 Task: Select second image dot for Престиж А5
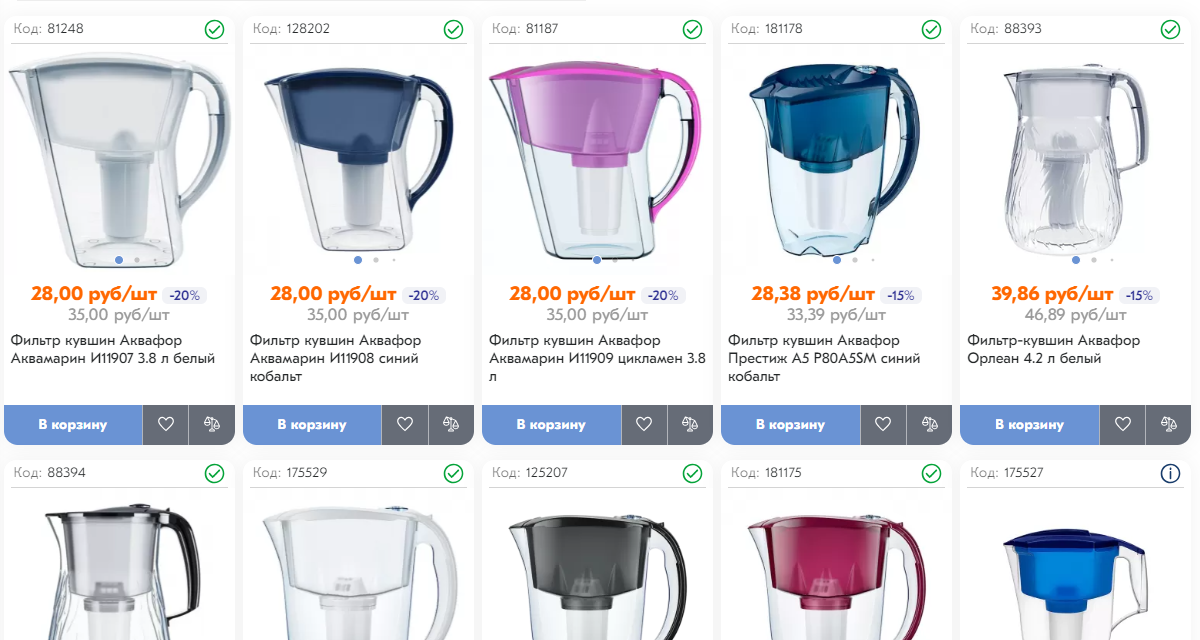click(x=855, y=260)
